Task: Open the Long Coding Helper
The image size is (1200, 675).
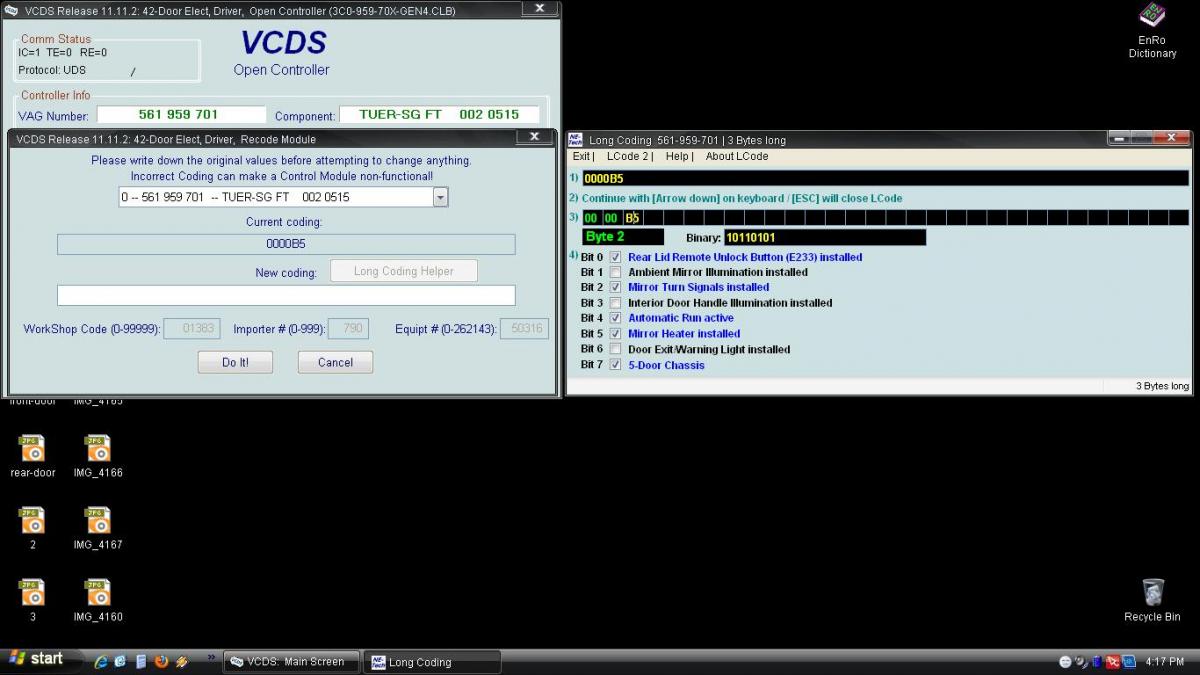Action: [x=403, y=271]
